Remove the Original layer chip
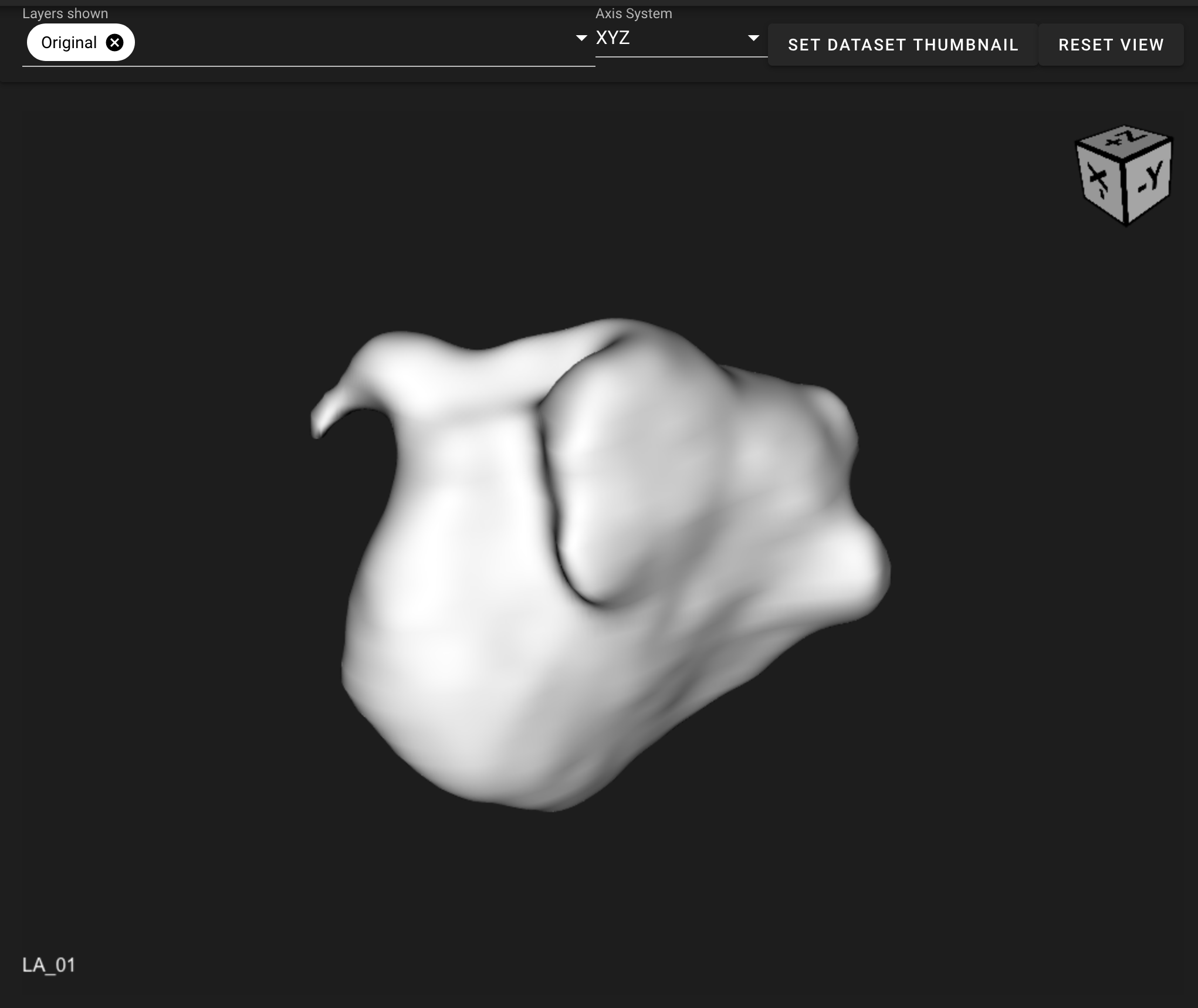This screenshot has width=1198, height=1008. click(x=115, y=42)
